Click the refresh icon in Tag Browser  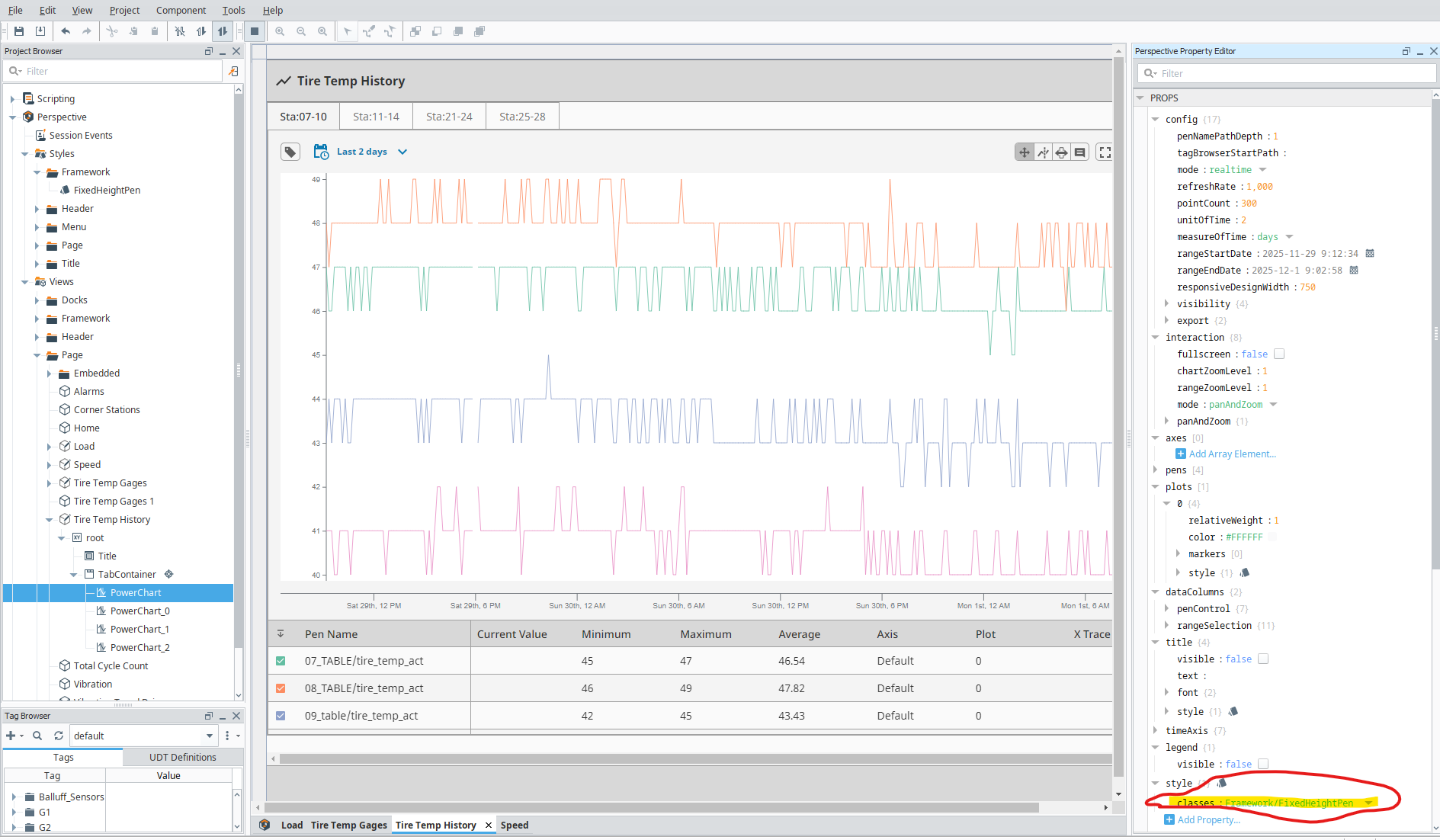[x=59, y=736]
